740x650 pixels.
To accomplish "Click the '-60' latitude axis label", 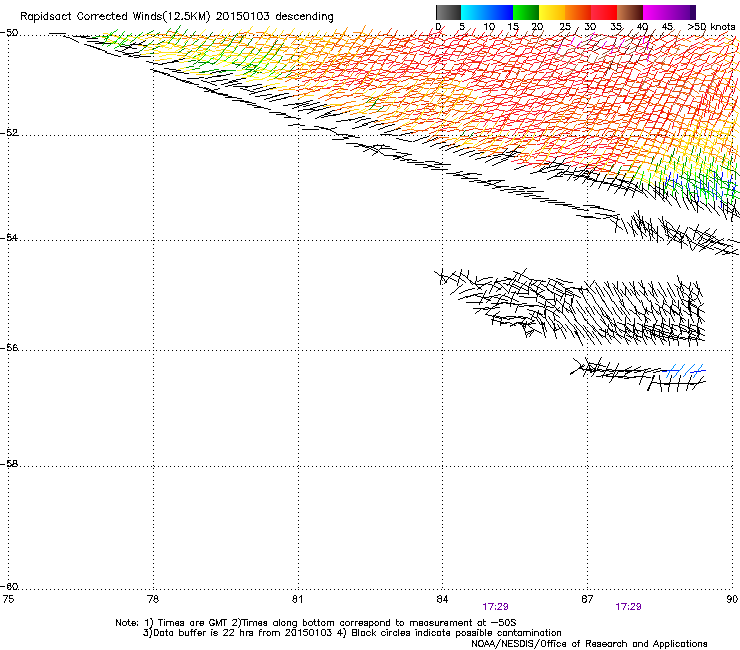I will pyautogui.click(x=9, y=587).
